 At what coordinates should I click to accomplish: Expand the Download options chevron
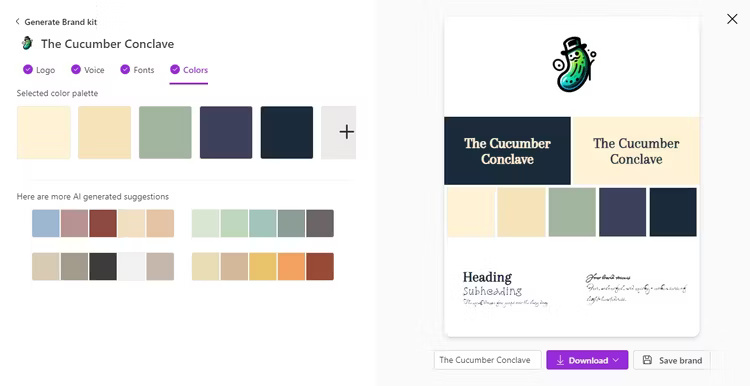click(616, 360)
